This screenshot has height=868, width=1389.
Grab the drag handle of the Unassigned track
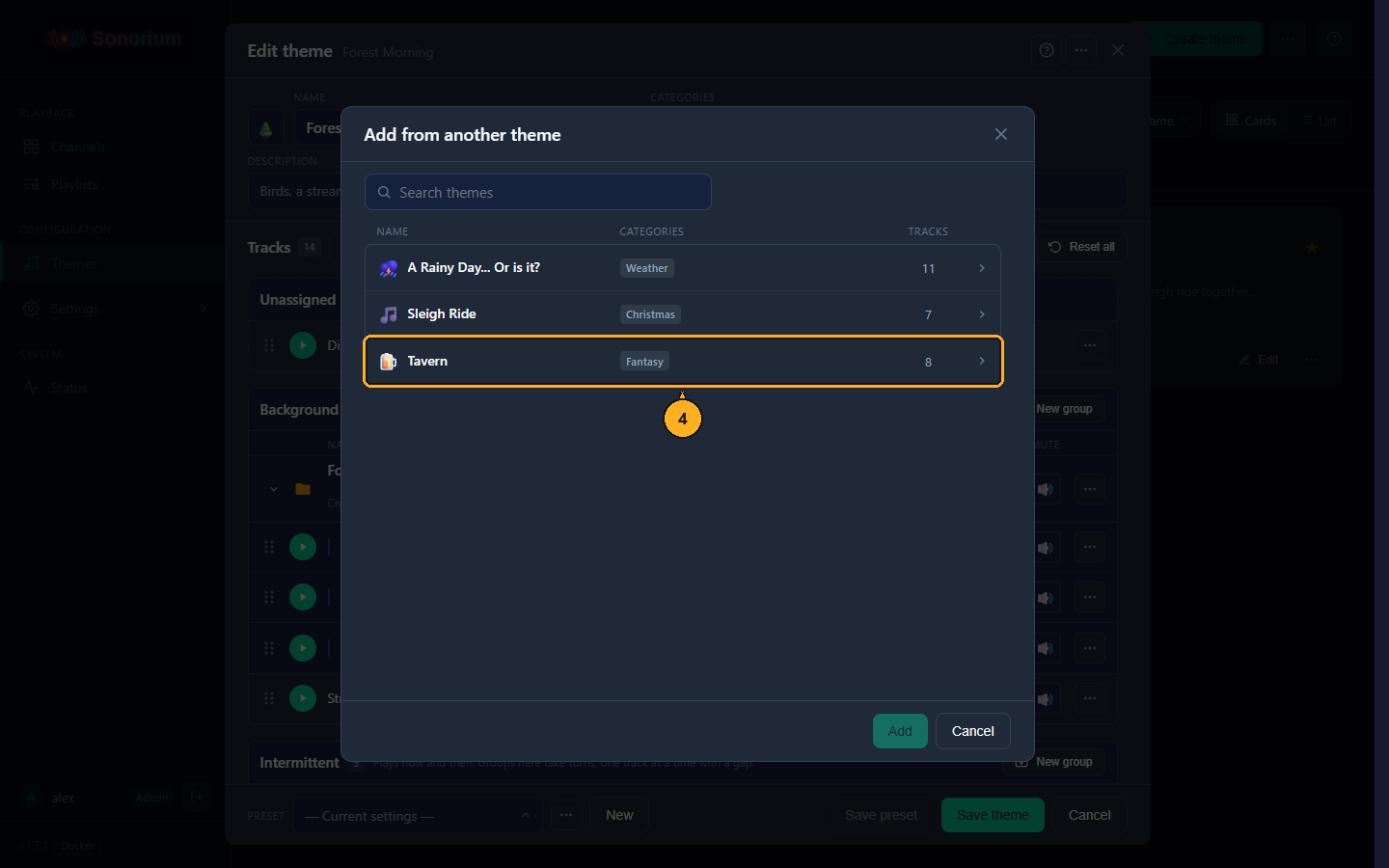pyautogui.click(x=269, y=345)
